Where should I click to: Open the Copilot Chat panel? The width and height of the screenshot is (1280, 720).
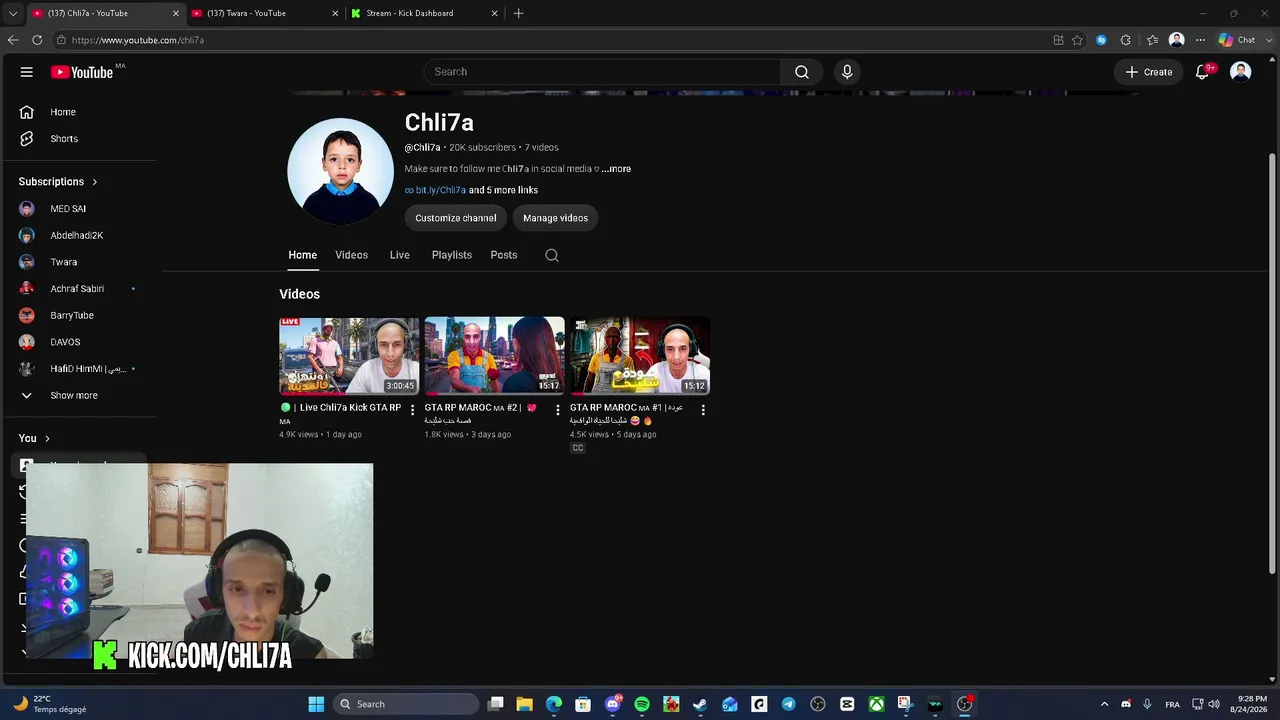click(1236, 40)
